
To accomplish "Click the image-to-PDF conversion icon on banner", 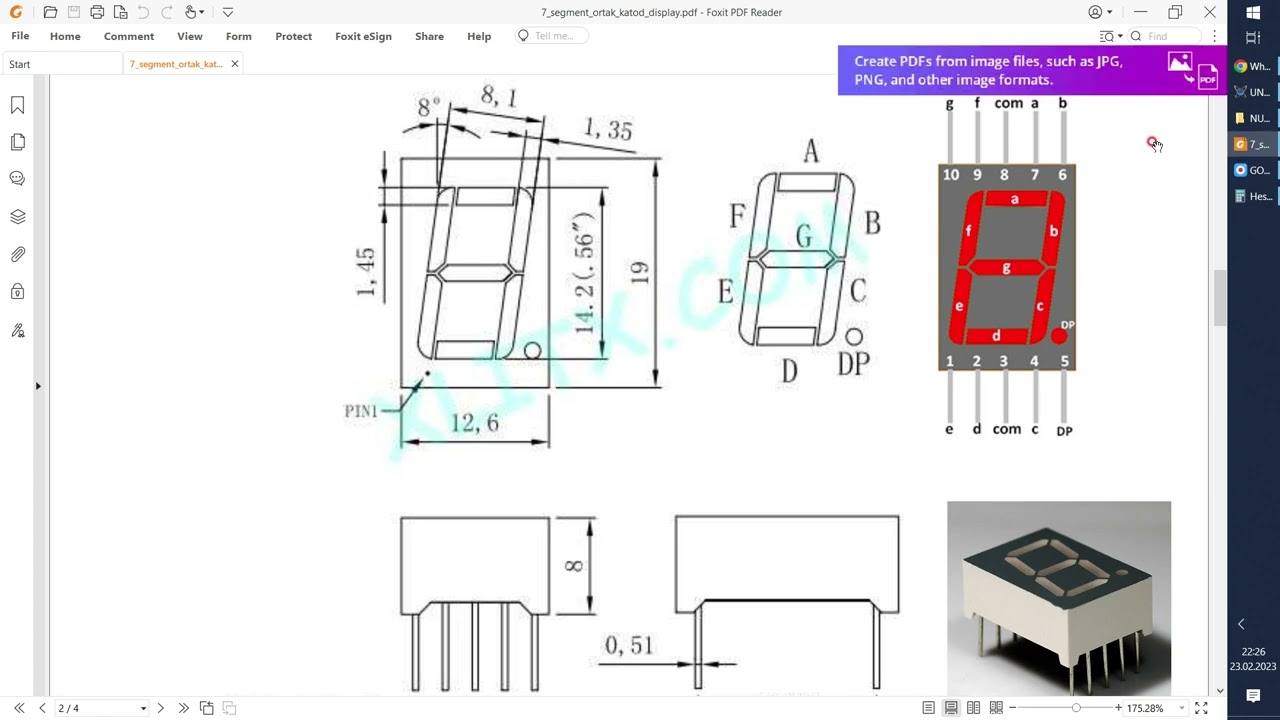I will coord(1192,70).
